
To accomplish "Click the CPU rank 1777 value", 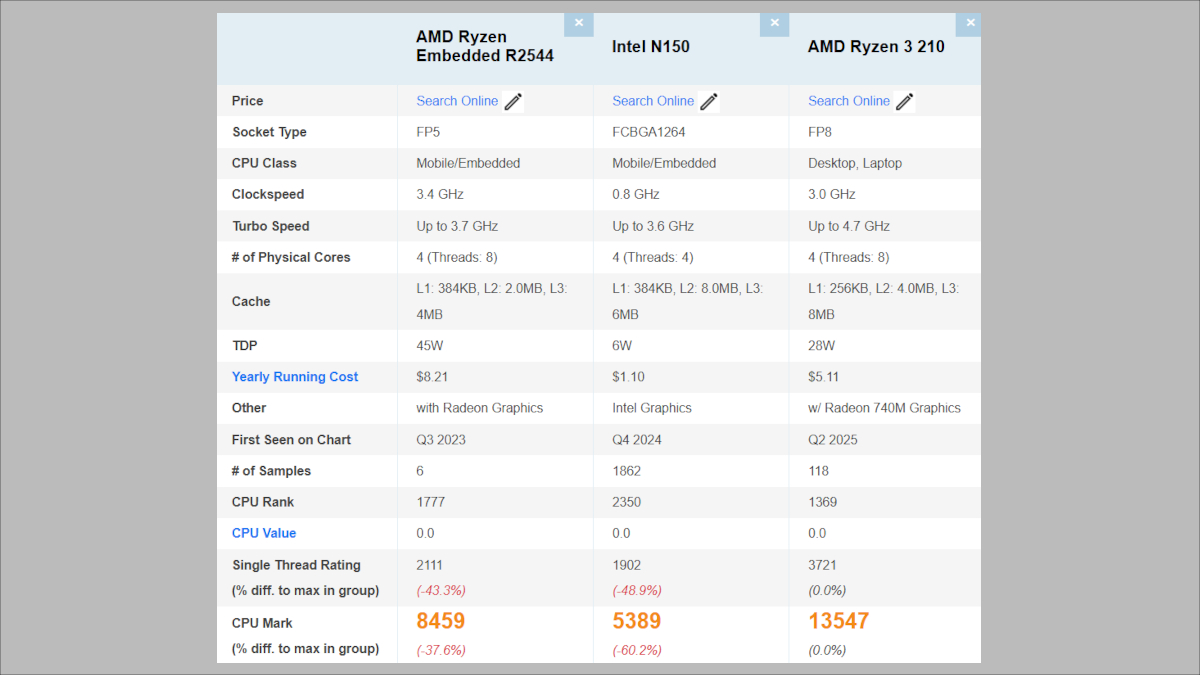I will pyautogui.click(x=431, y=502).
